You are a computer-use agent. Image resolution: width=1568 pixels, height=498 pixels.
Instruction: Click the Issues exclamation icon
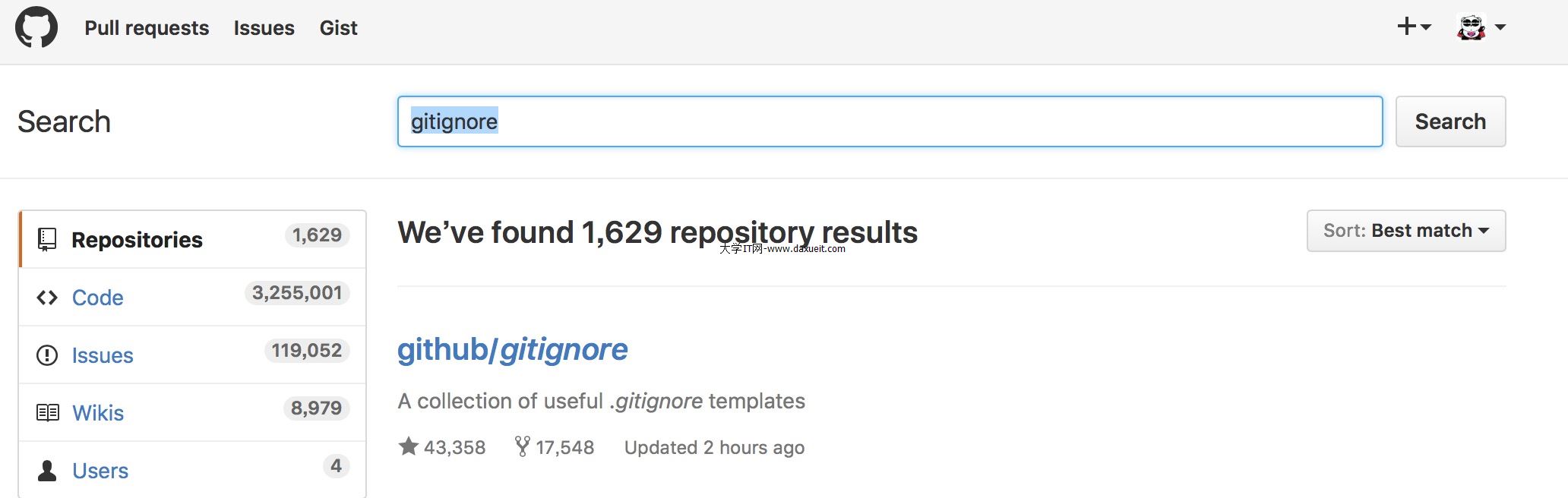(47, 355)
